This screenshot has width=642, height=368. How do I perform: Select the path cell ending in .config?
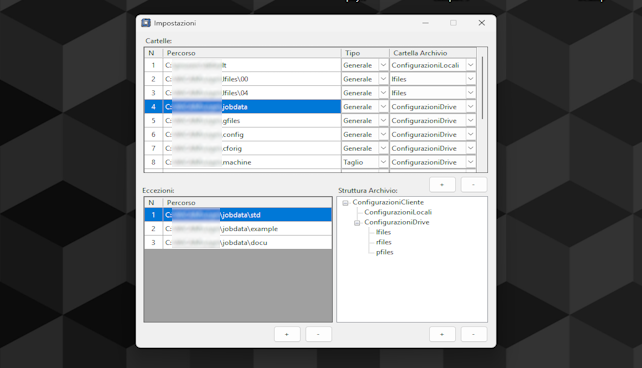point(252,134)
